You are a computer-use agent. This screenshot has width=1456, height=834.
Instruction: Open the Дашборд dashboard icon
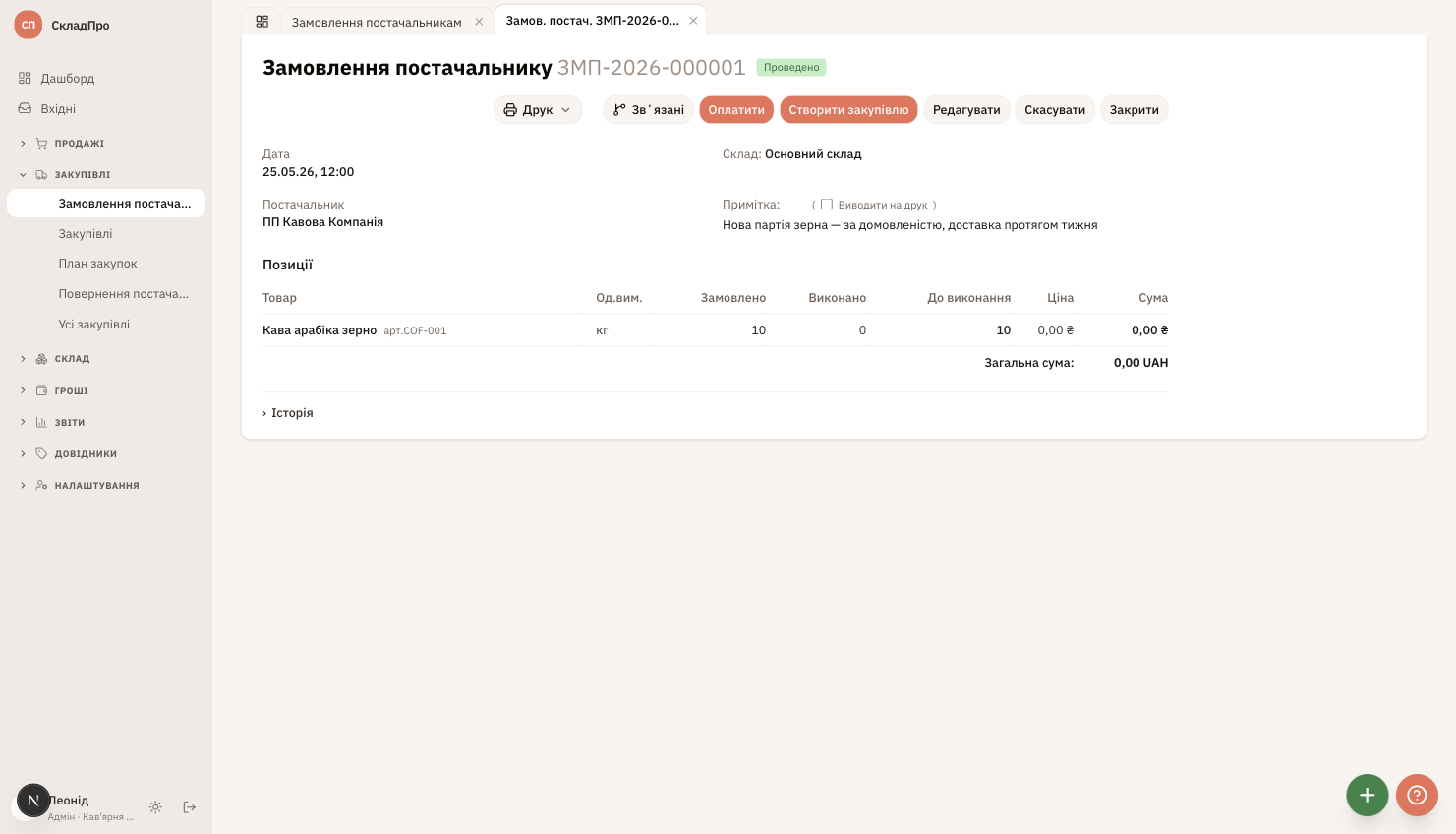tap(25, 78)
